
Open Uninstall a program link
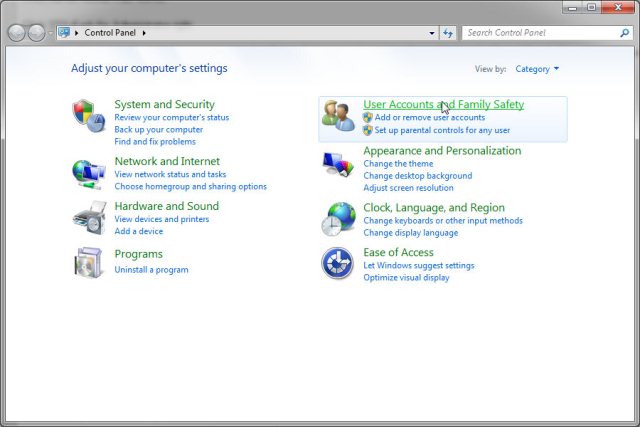coord(151,270)
